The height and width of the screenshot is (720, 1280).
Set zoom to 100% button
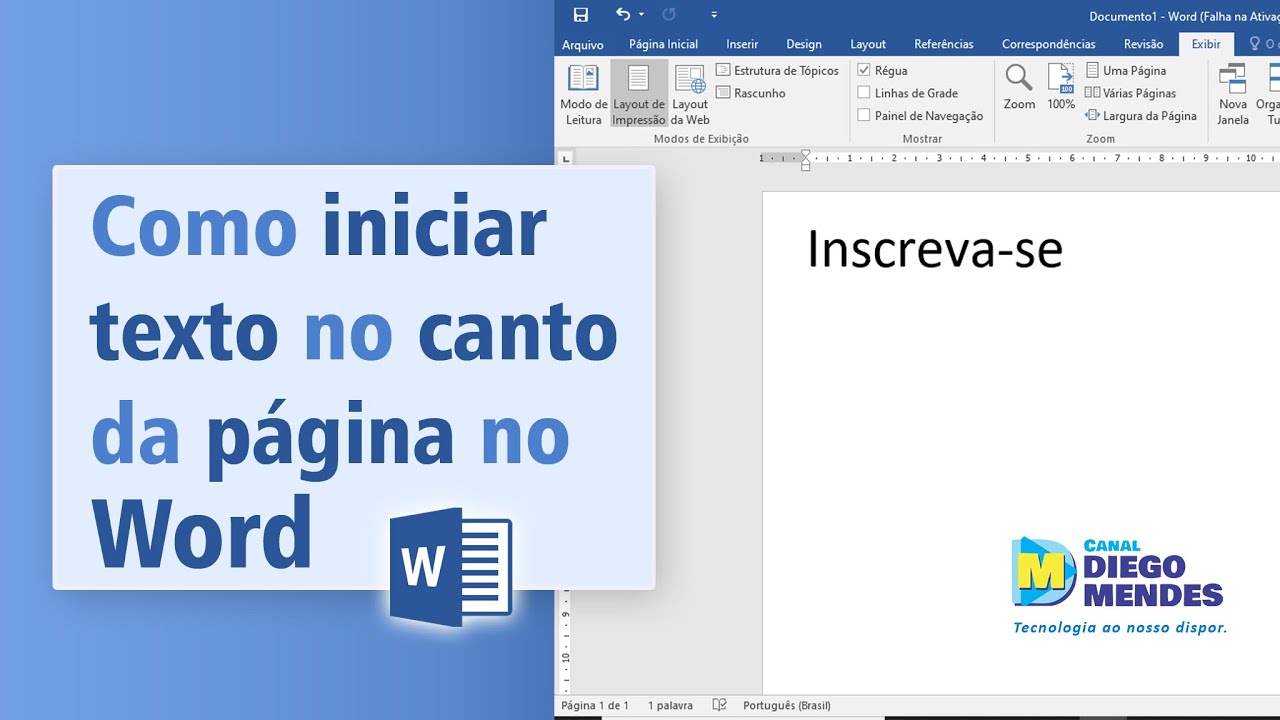click(1061, 87)
